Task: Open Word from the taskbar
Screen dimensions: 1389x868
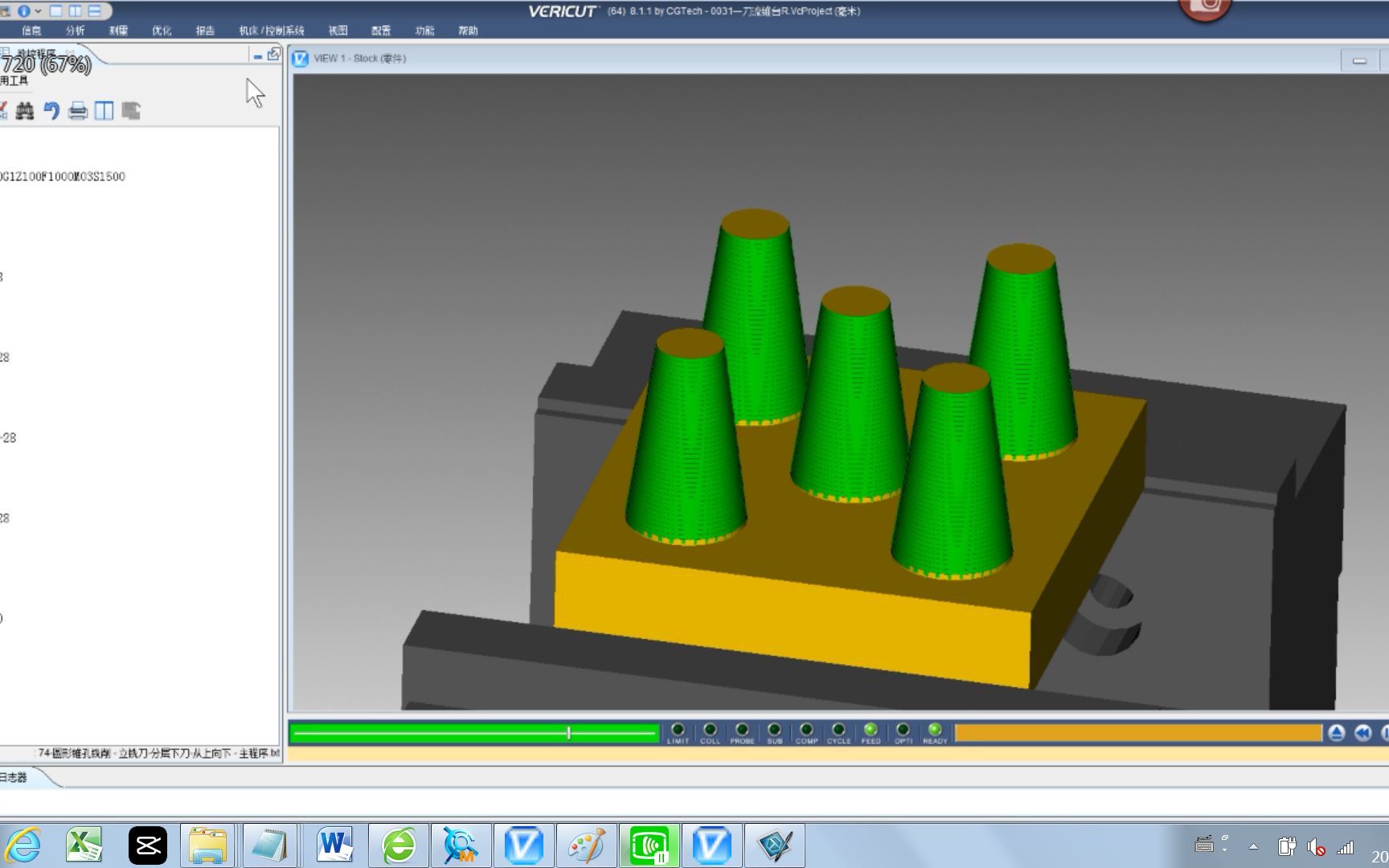Action: (x=334, y=845)
